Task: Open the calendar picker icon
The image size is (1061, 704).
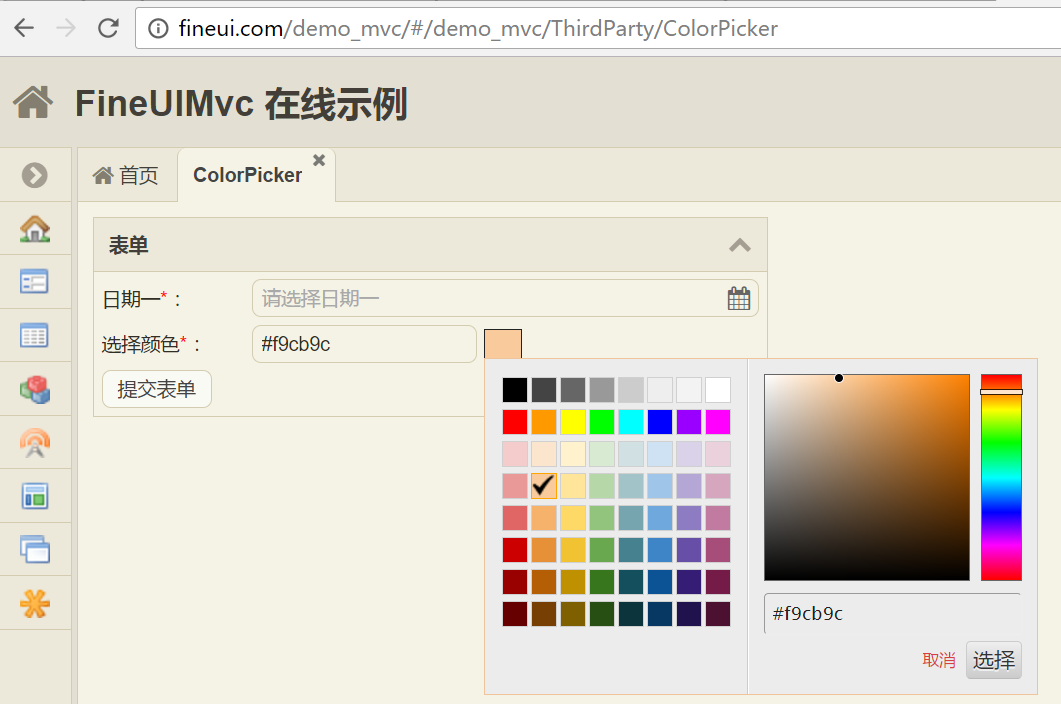Action: point(738,299)
